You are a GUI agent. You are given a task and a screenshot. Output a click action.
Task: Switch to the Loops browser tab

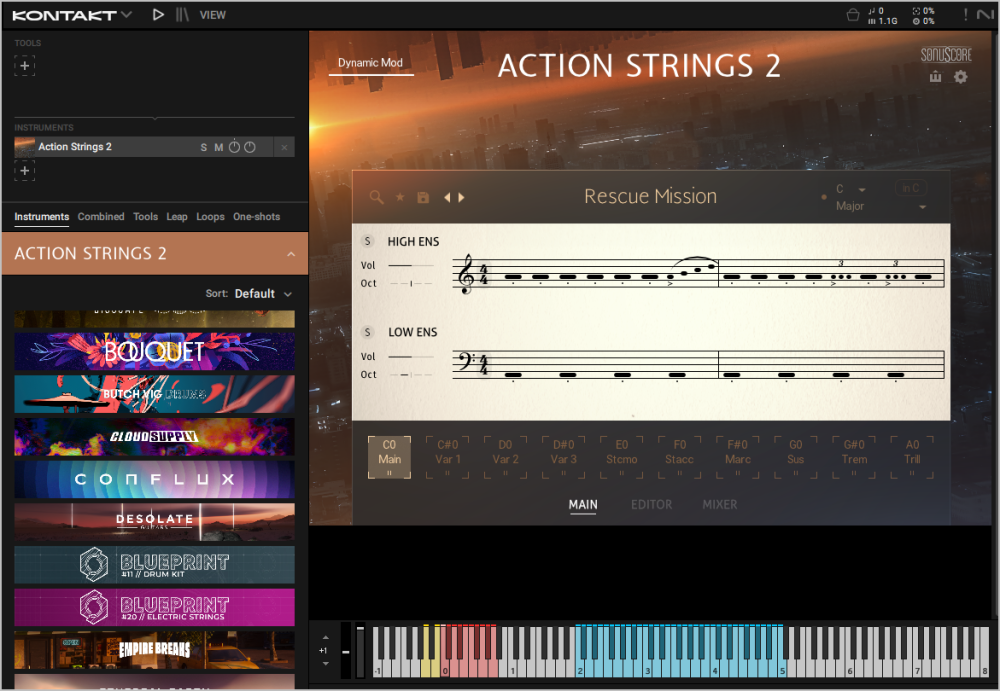click(x=210, y=217)
